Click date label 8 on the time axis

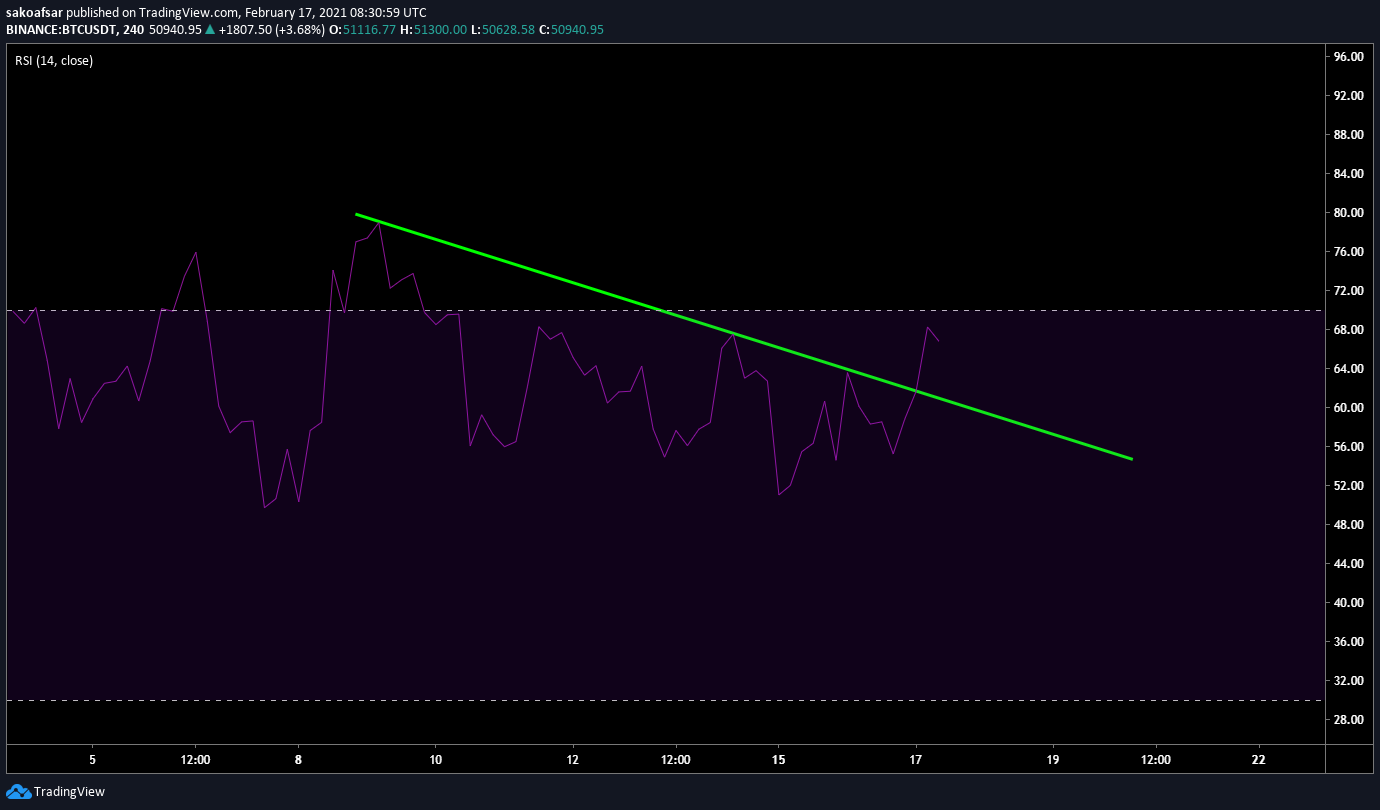point(298,759)
